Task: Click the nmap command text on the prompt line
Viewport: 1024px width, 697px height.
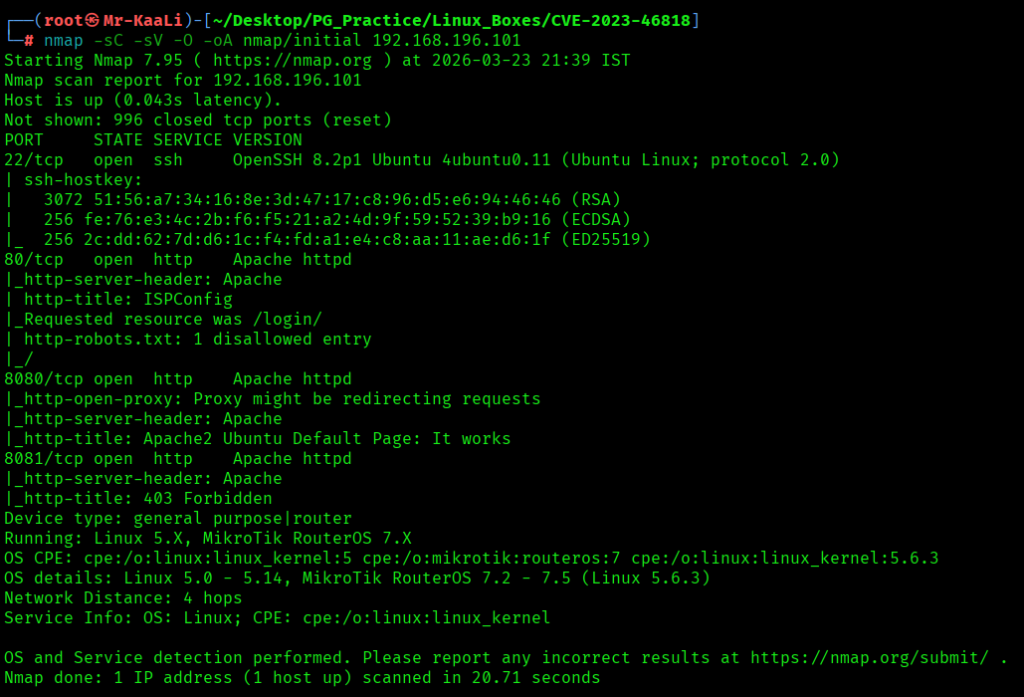Action: pyautogui.click(x=282, y=40)
